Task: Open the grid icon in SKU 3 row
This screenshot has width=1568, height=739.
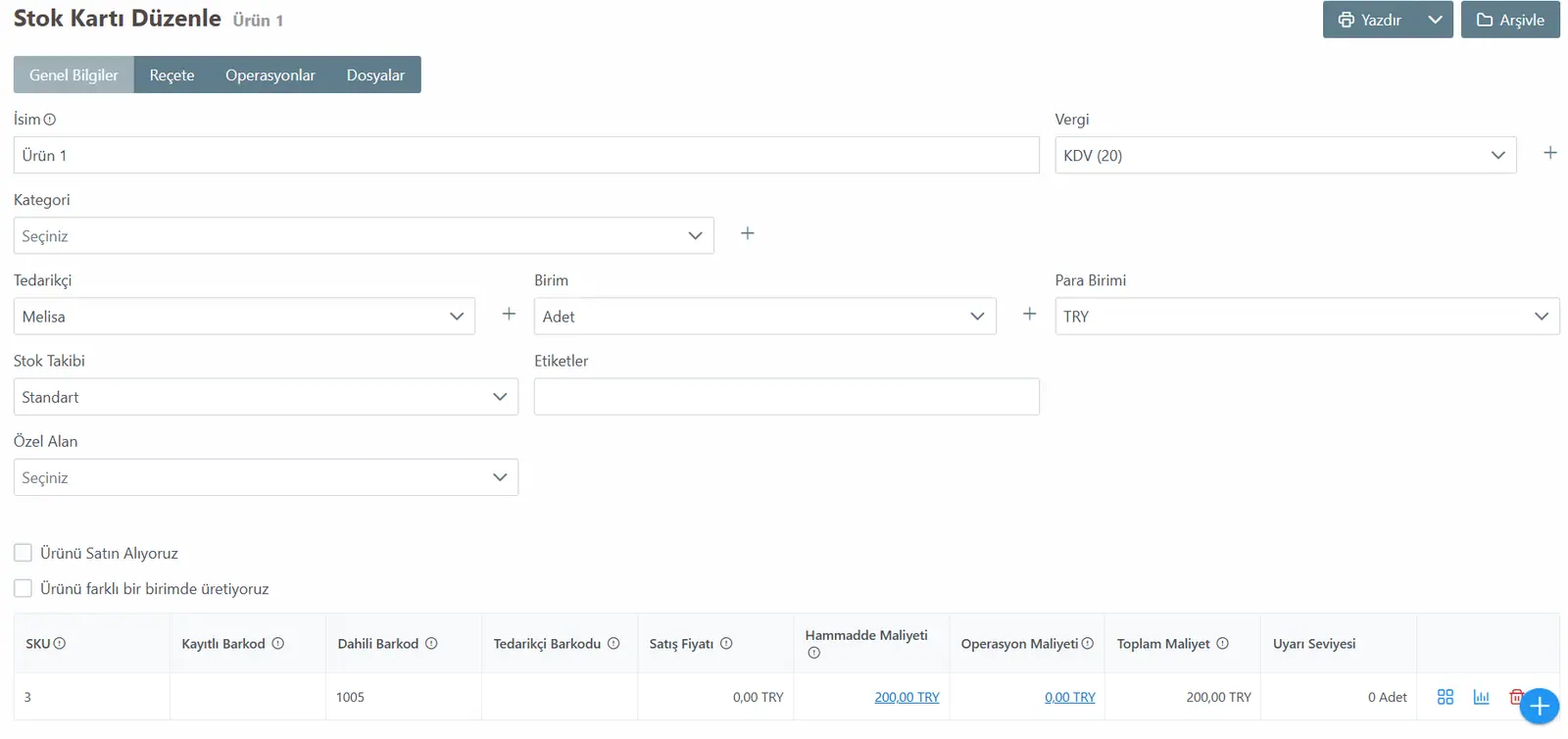Action: pos(1445,697)
